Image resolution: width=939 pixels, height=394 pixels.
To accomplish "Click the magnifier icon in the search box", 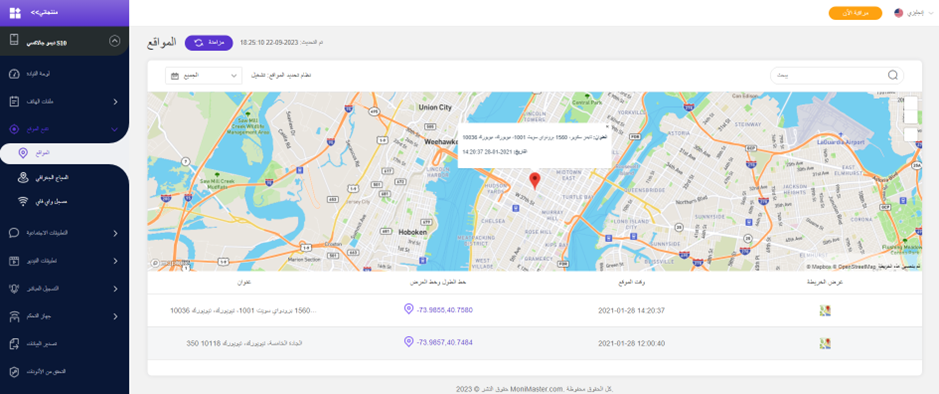I will (x=892, y=75).
